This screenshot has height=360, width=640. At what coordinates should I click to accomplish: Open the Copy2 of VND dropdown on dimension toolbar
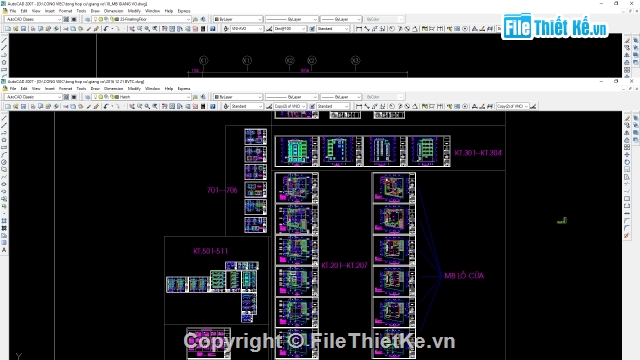coord(512,107)
